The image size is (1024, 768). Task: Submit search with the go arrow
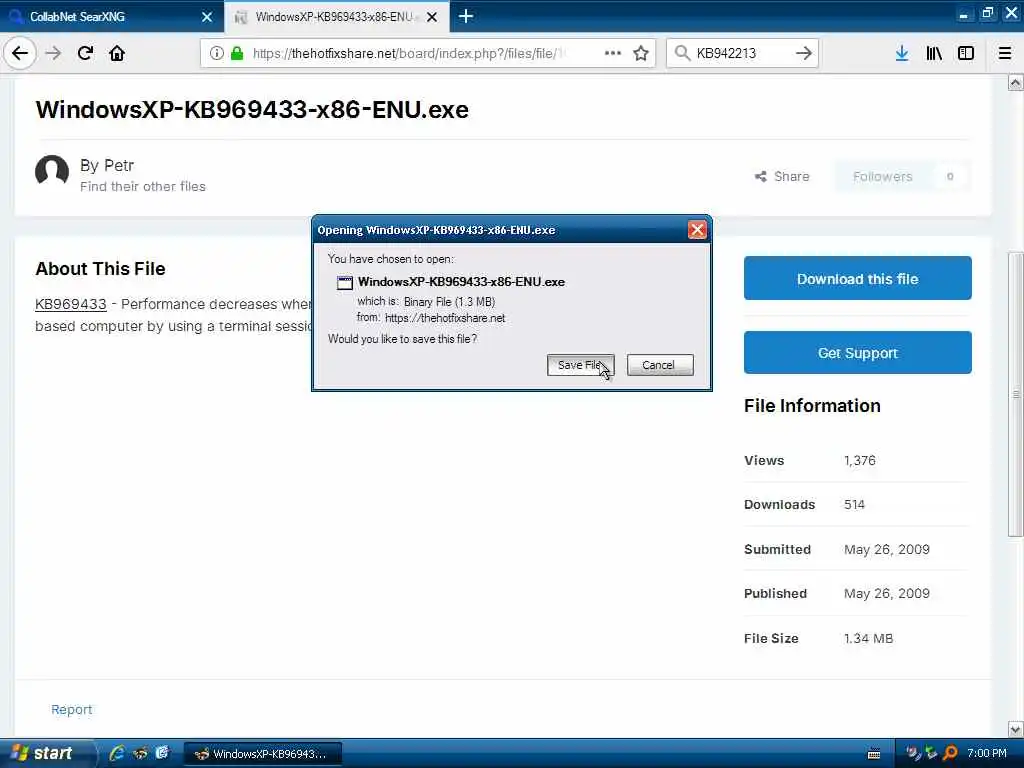click(x=804, y=54)
